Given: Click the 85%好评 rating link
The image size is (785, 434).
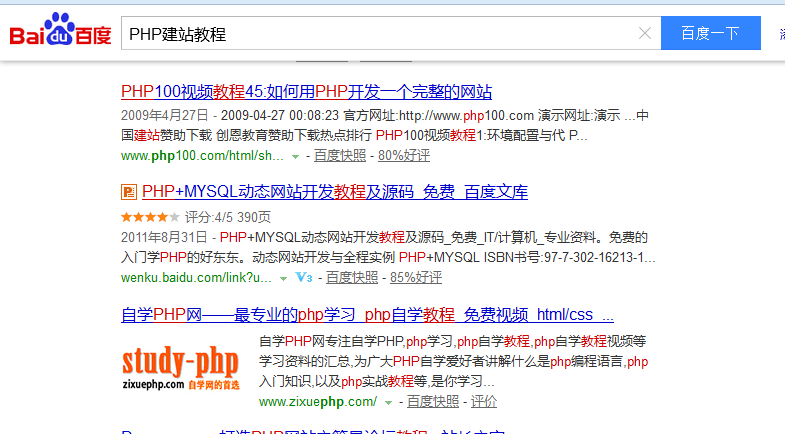Looking at the screenshot, I should (x=416, y=277).
